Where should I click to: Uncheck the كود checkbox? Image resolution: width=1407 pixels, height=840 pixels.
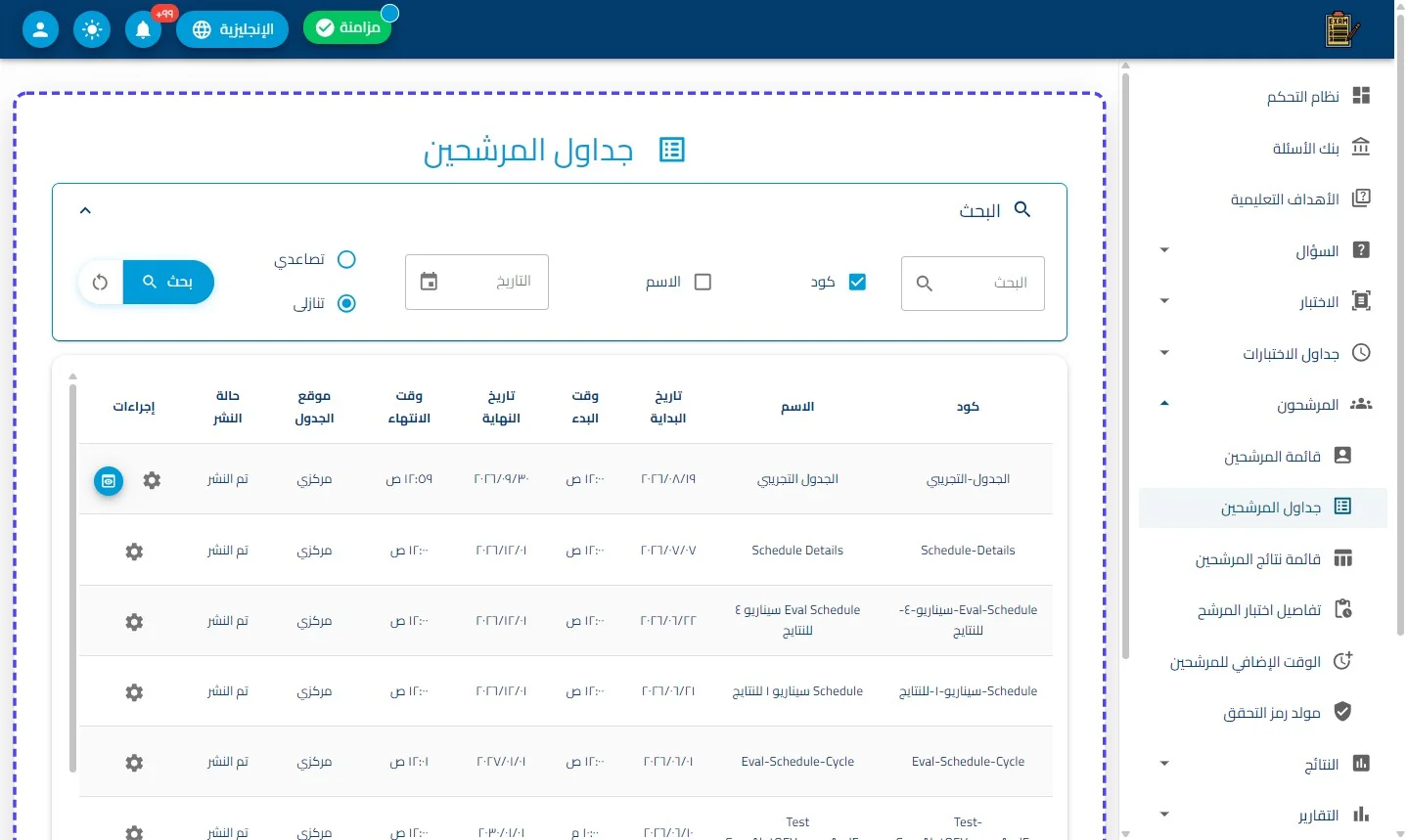point(857,282)
